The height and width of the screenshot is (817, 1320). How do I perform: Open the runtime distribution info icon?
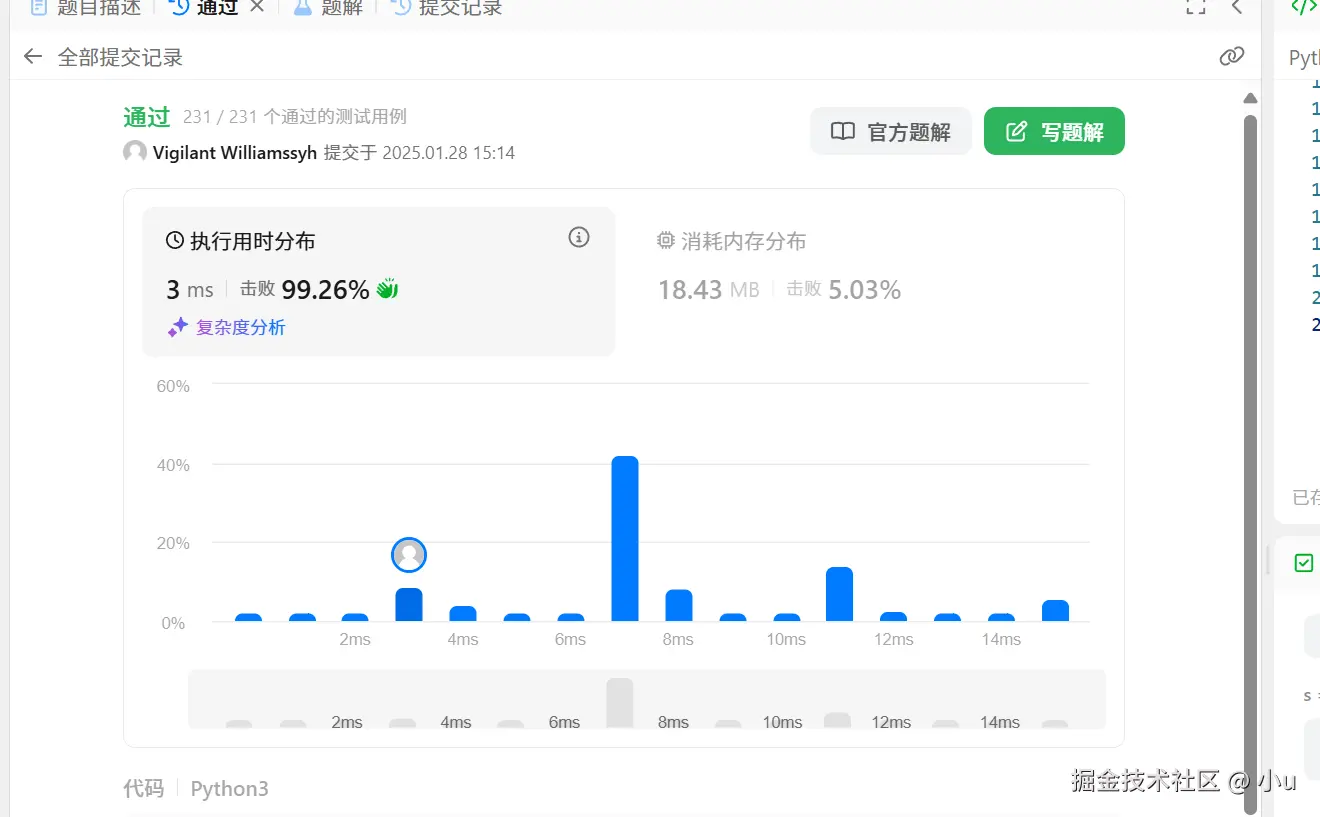pos(579,237)
